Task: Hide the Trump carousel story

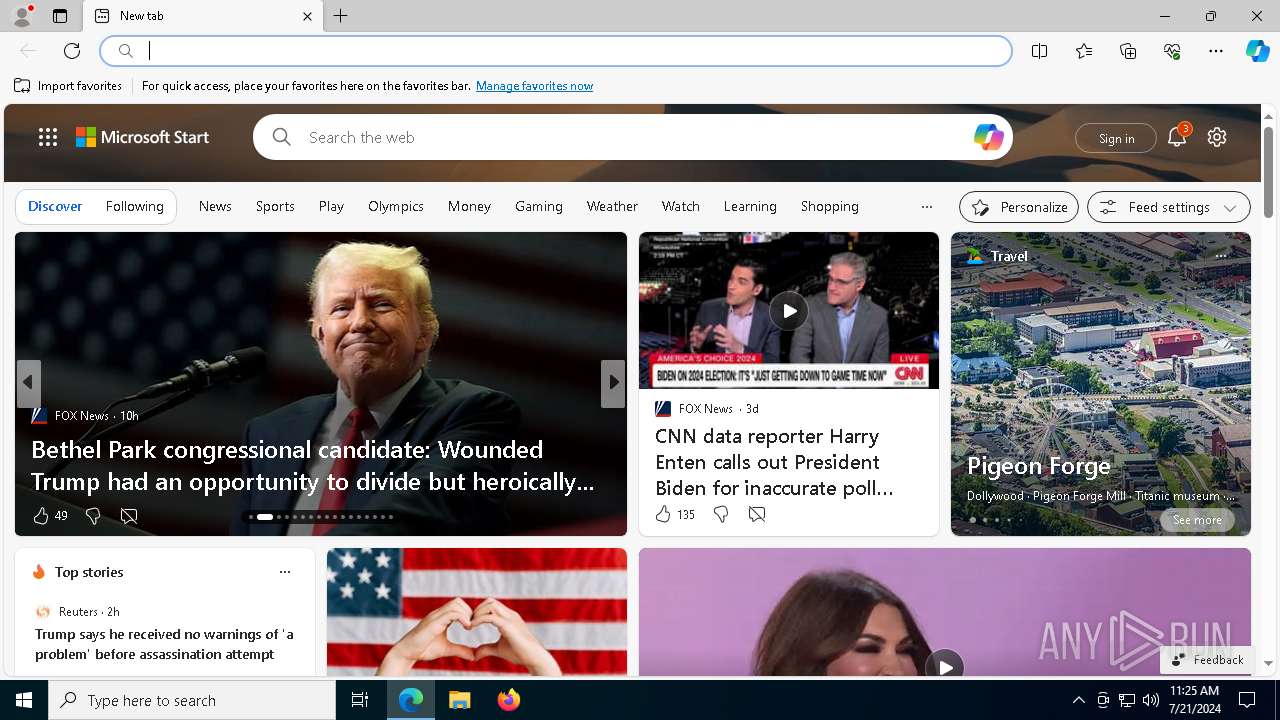Action: 129,516
